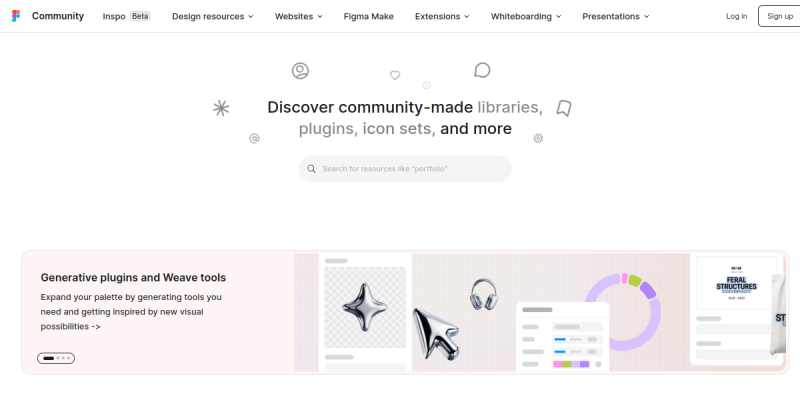This screenshot has height=400, width=800.
Task: Click the bookmark icon right of headline
Action: pyautogui.click(x=564, y=108)
